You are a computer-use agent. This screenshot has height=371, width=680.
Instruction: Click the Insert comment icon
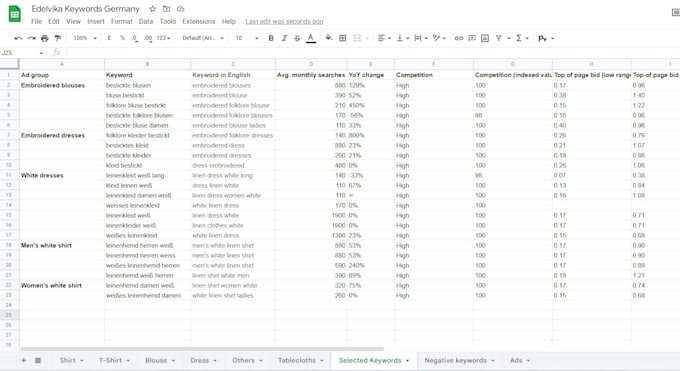pyautogui.click(x=472, y=38)
